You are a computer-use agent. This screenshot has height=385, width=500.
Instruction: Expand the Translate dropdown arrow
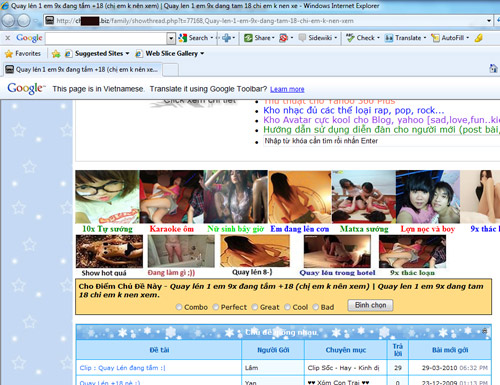point(425,38)
